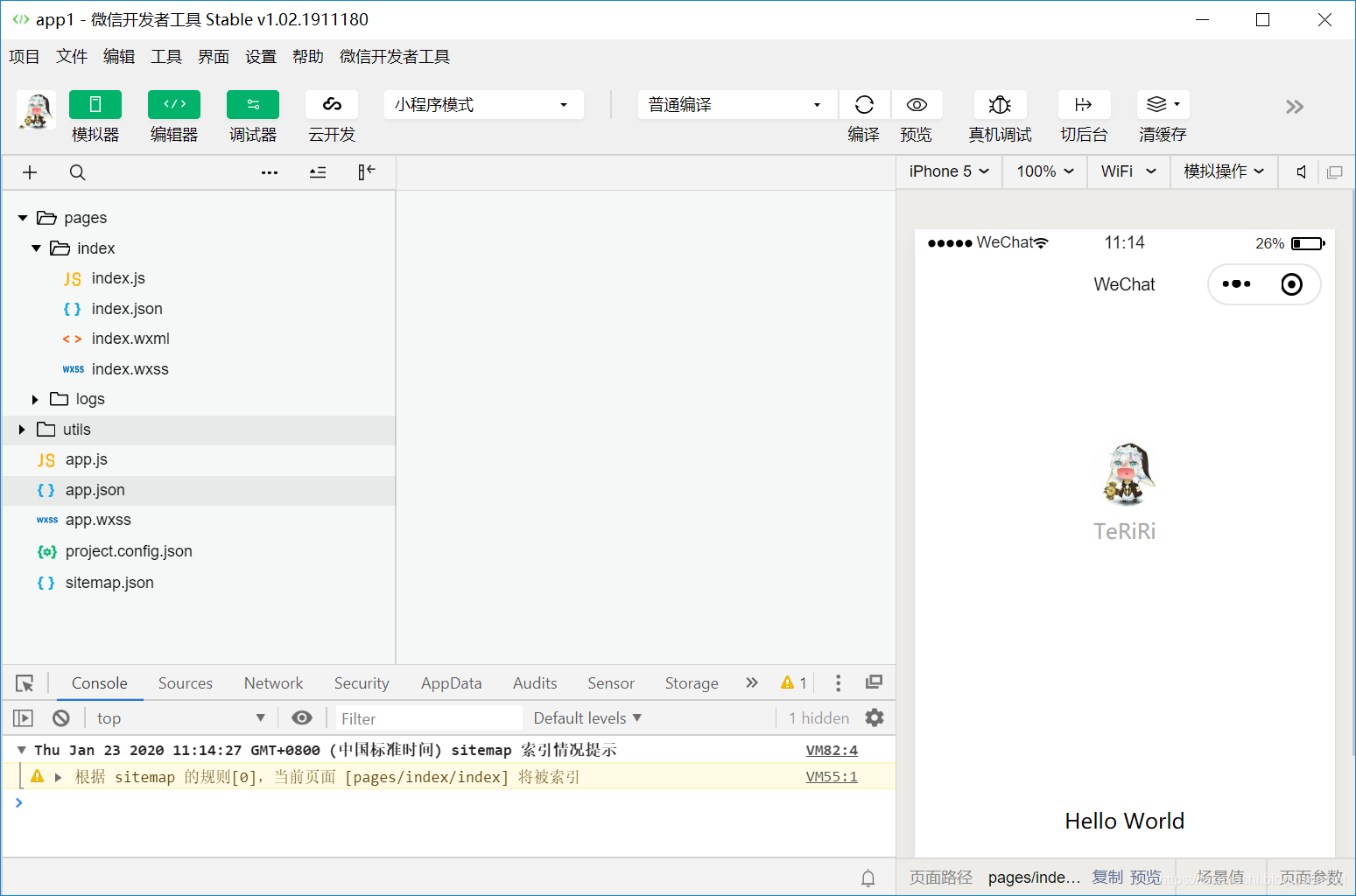Screen dimensions: 1356x896
Task: Disable console logging with the block icon
Action: (60, 717)
